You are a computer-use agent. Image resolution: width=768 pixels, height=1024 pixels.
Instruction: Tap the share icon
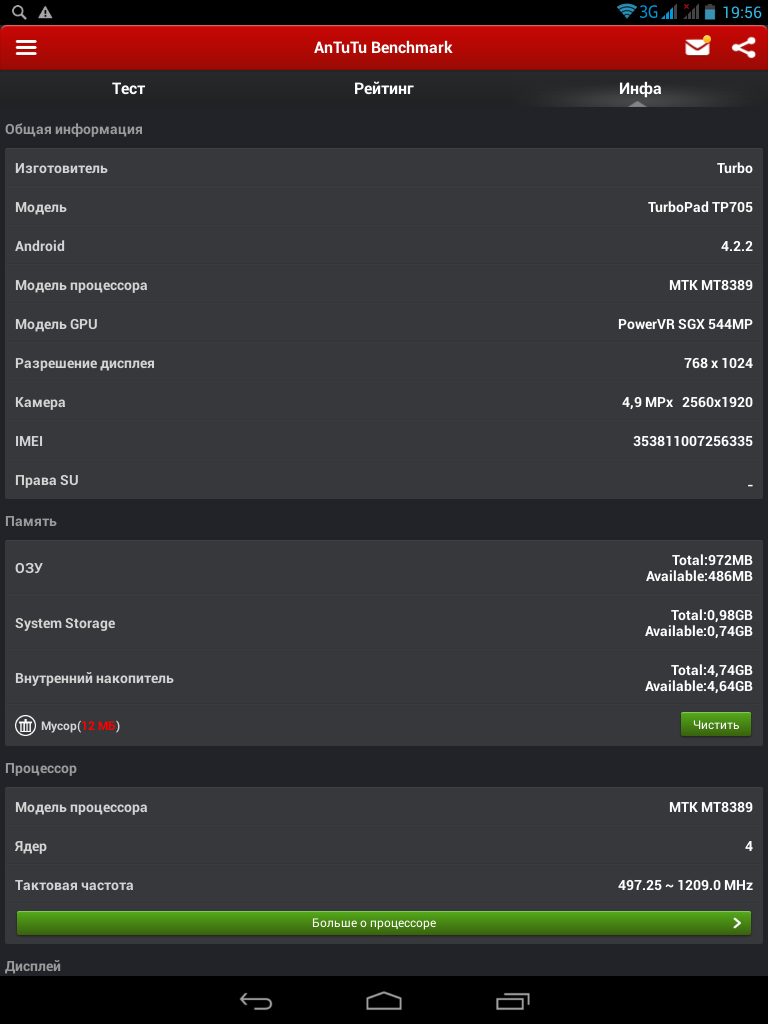pos(743,47)
